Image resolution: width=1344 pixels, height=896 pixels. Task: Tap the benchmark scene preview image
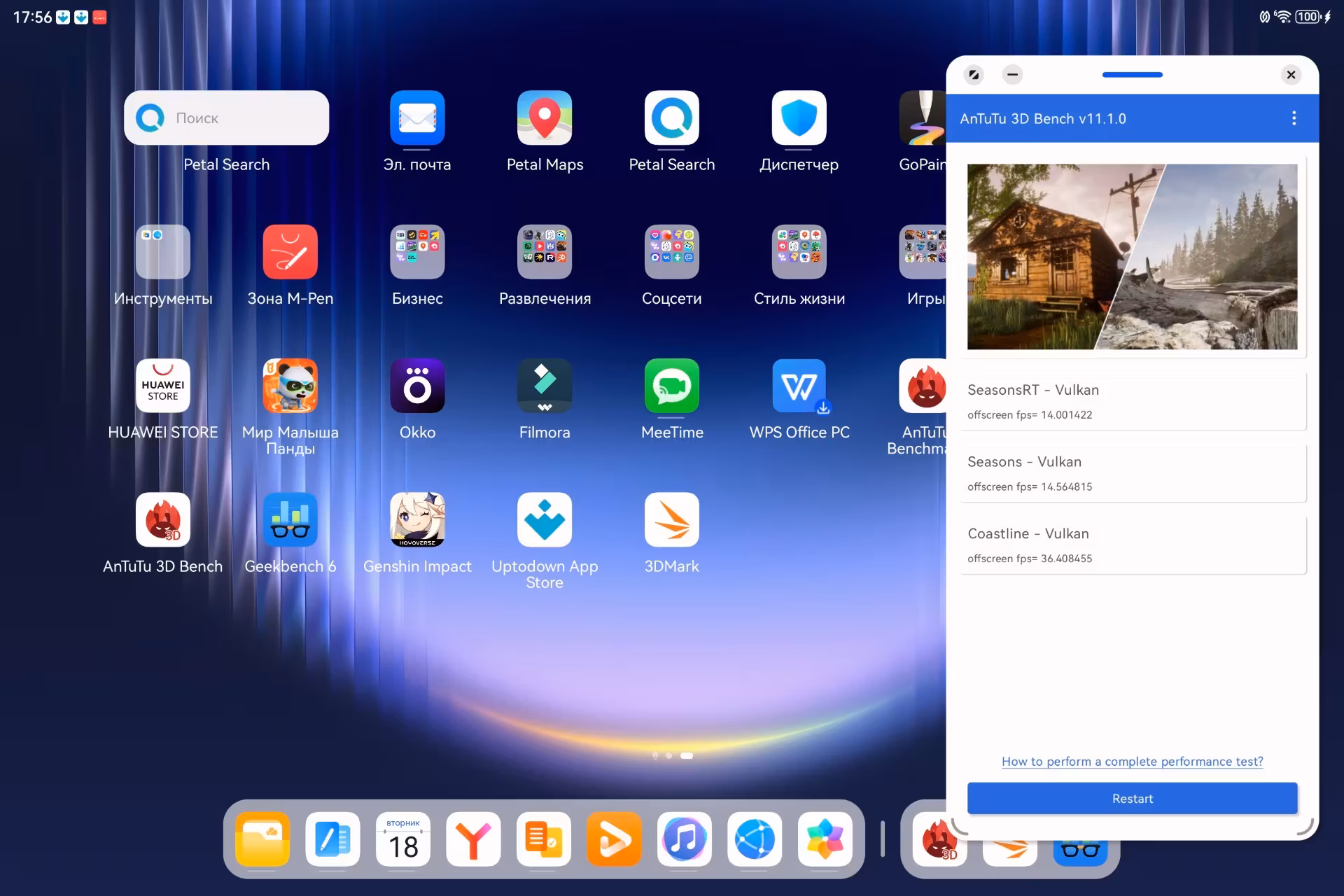point(1132,257)
